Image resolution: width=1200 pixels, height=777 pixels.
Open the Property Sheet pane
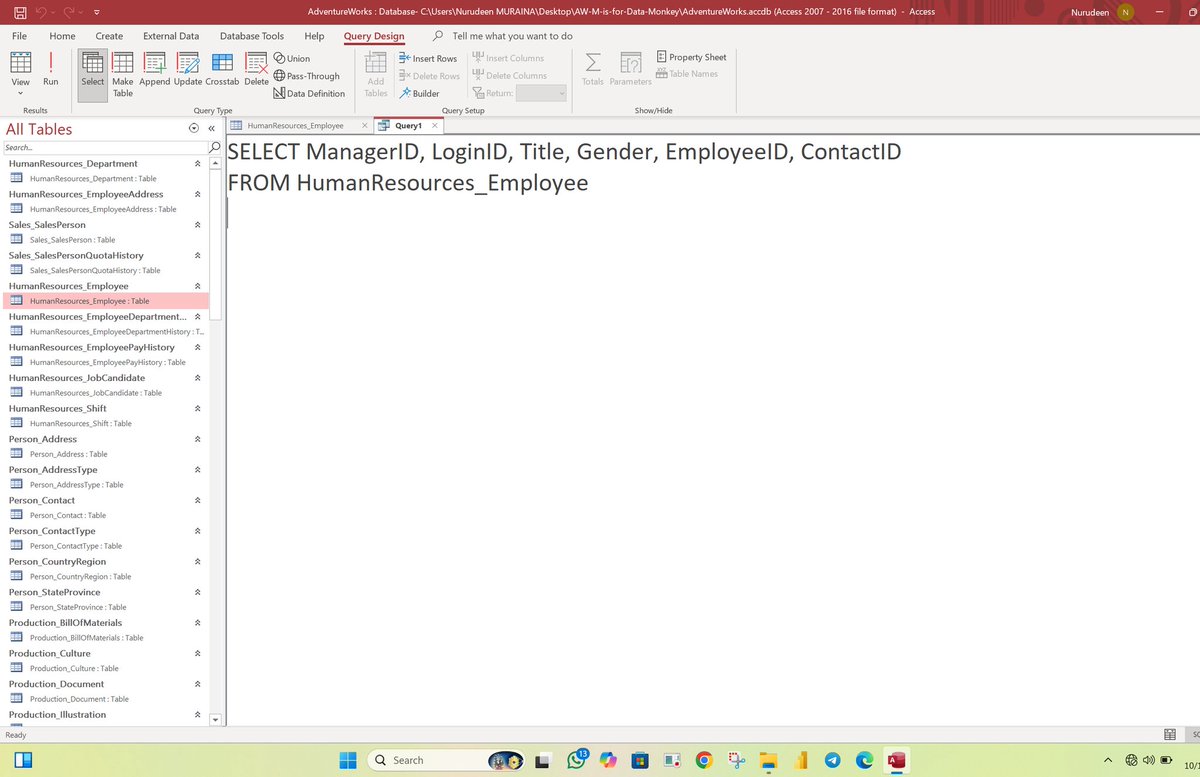pyautogui.click(x=691, y=57)
